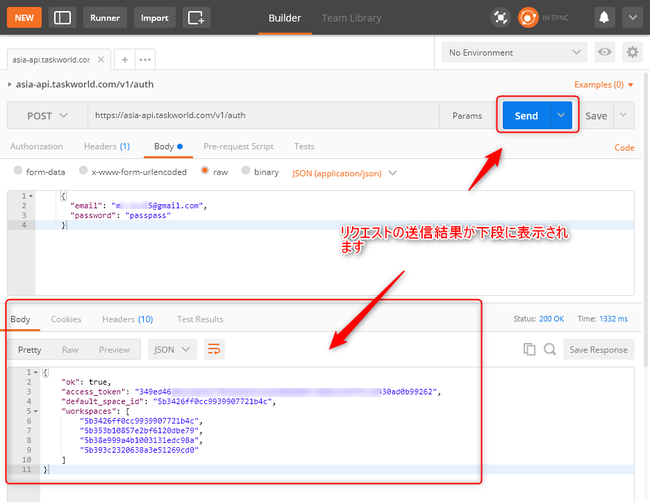Expand the Send options arrow
Viewport: 650px width, 502px height.
[x=561, y=115]
